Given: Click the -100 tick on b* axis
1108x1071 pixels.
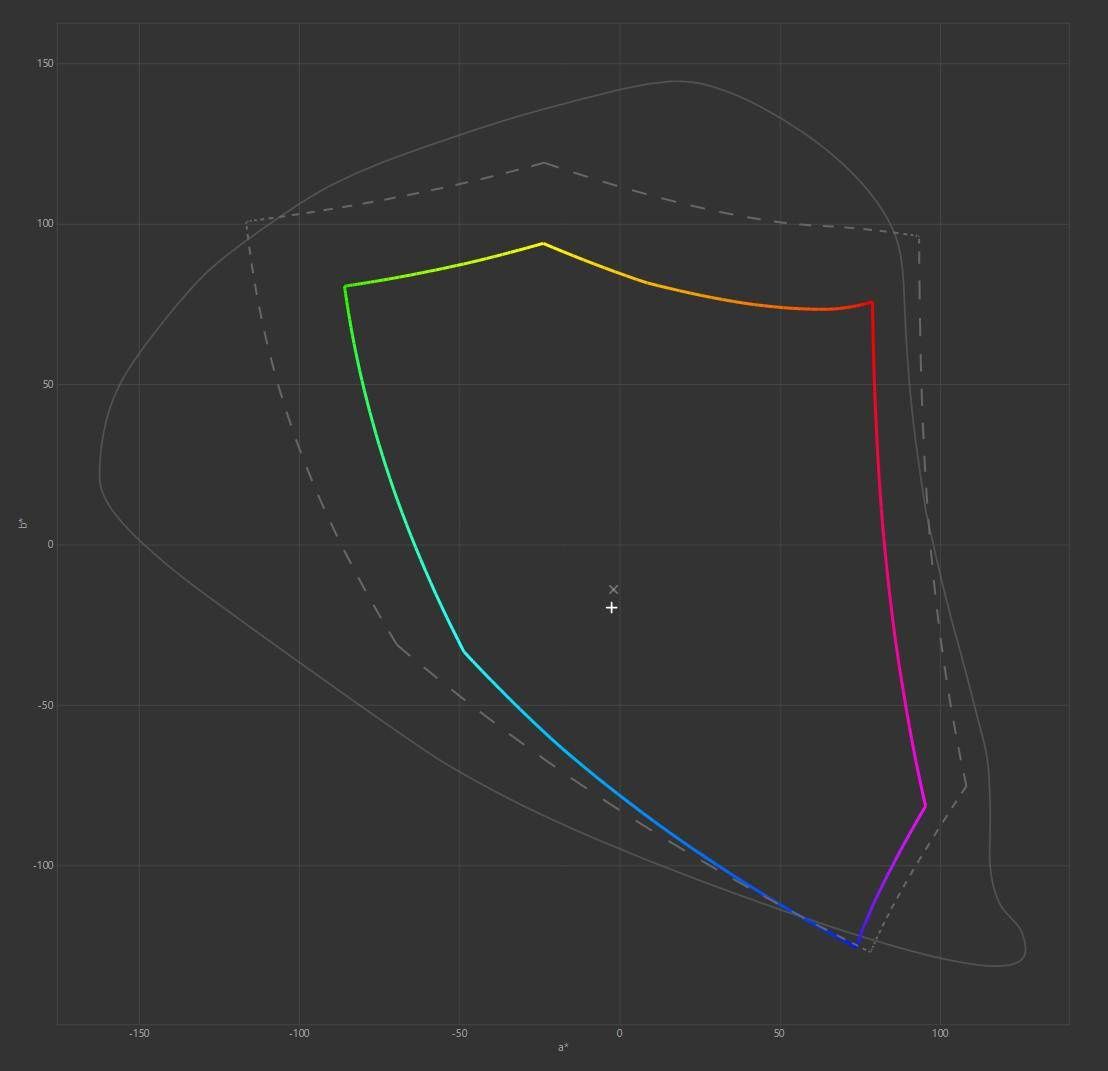Looking at the screenshot, I should pyautogui.click(x=43, y=865).
